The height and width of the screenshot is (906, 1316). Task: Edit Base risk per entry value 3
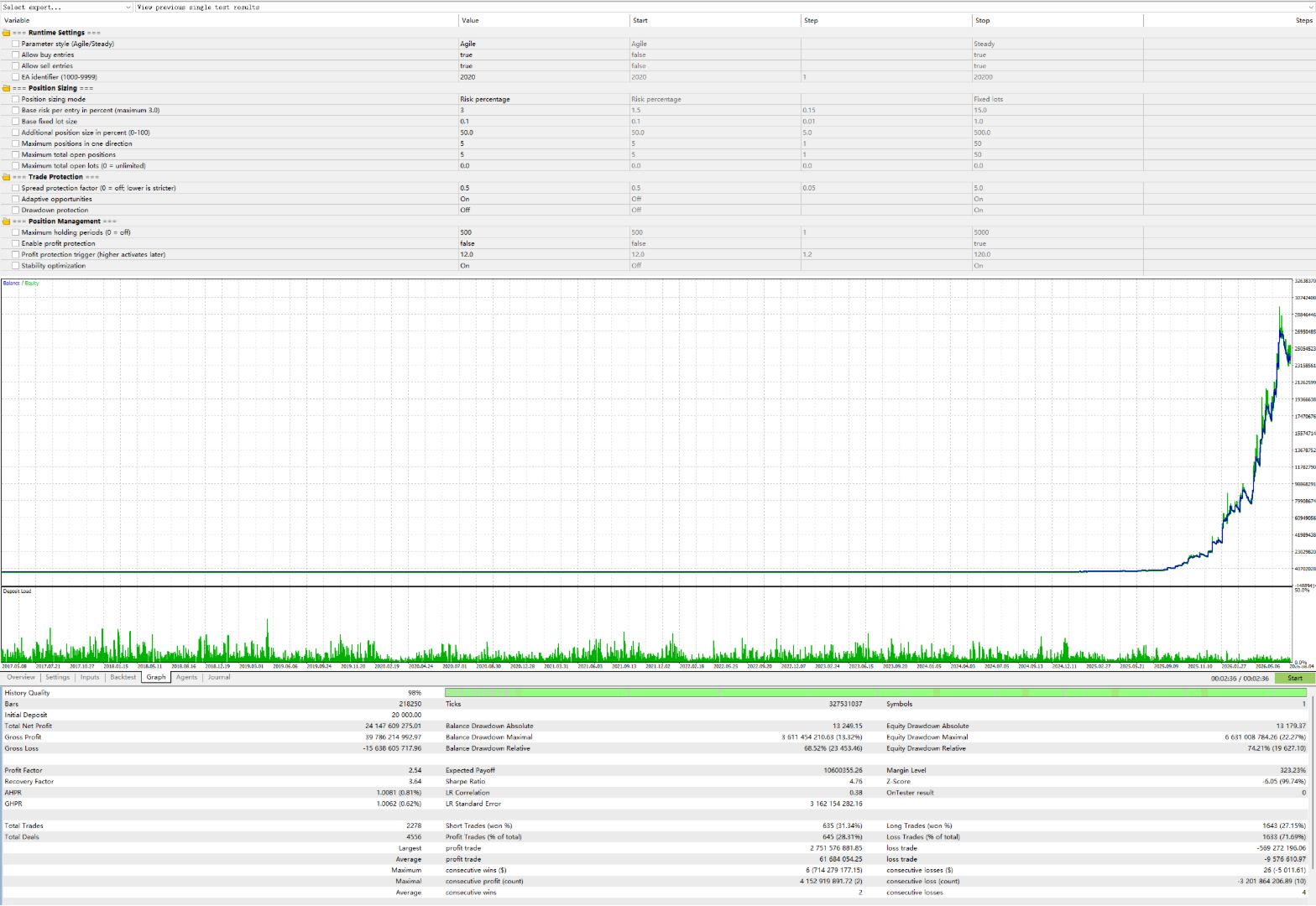(x=544, y=110)
